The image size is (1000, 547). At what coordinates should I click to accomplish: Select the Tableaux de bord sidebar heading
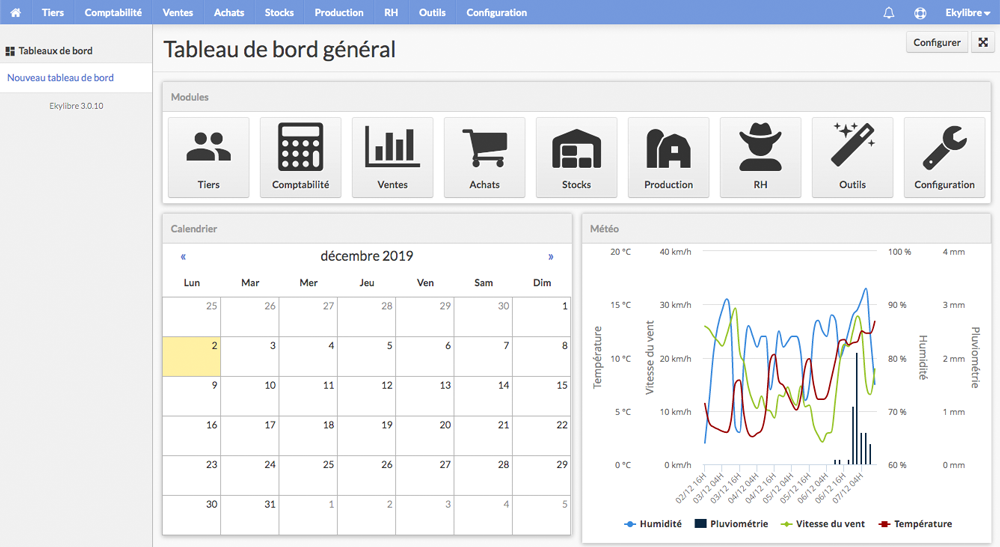click(x=55, y=51)
